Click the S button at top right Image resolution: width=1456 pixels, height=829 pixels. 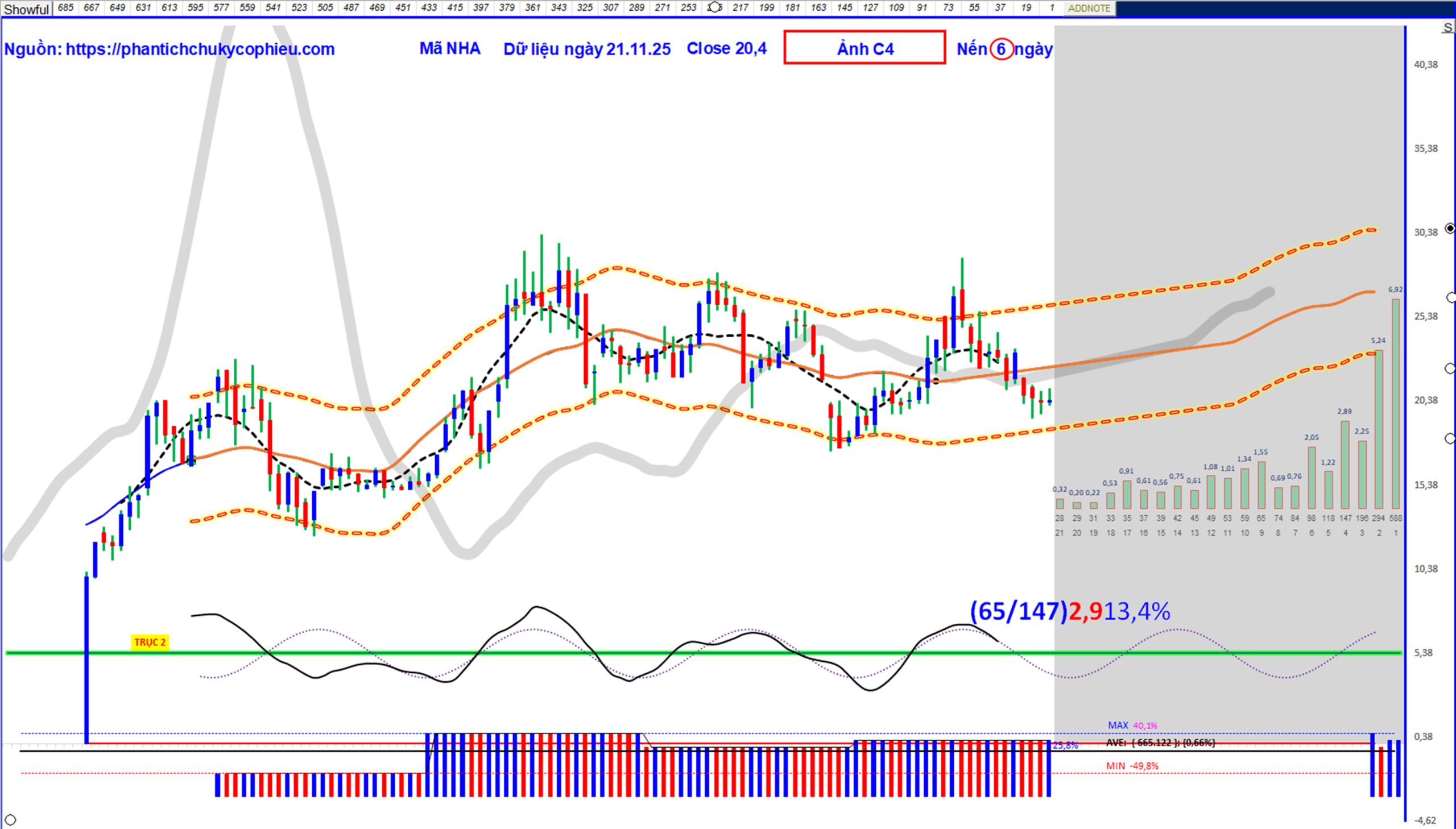[x=1447, y=27]
